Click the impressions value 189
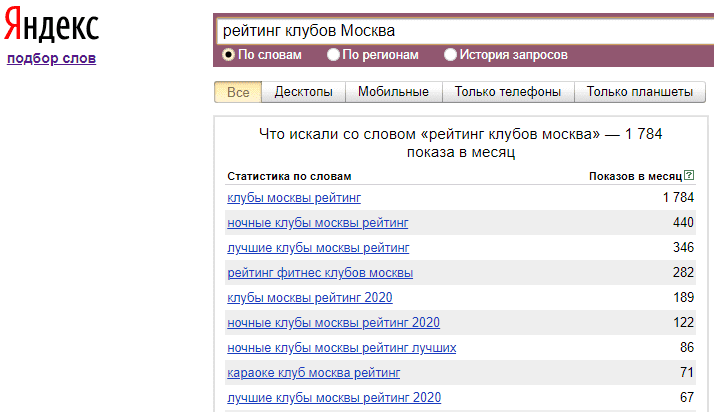Screen dimensions: 714x412 click(x=683, y=297)
